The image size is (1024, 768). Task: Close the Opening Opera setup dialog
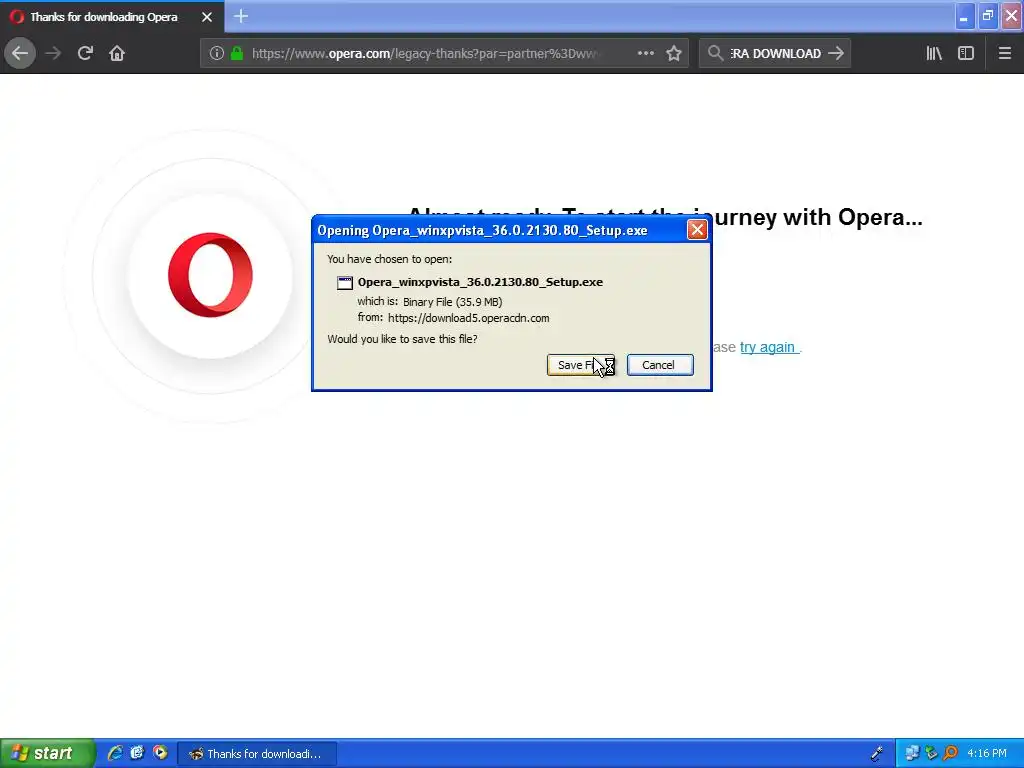tap(697, 230)
